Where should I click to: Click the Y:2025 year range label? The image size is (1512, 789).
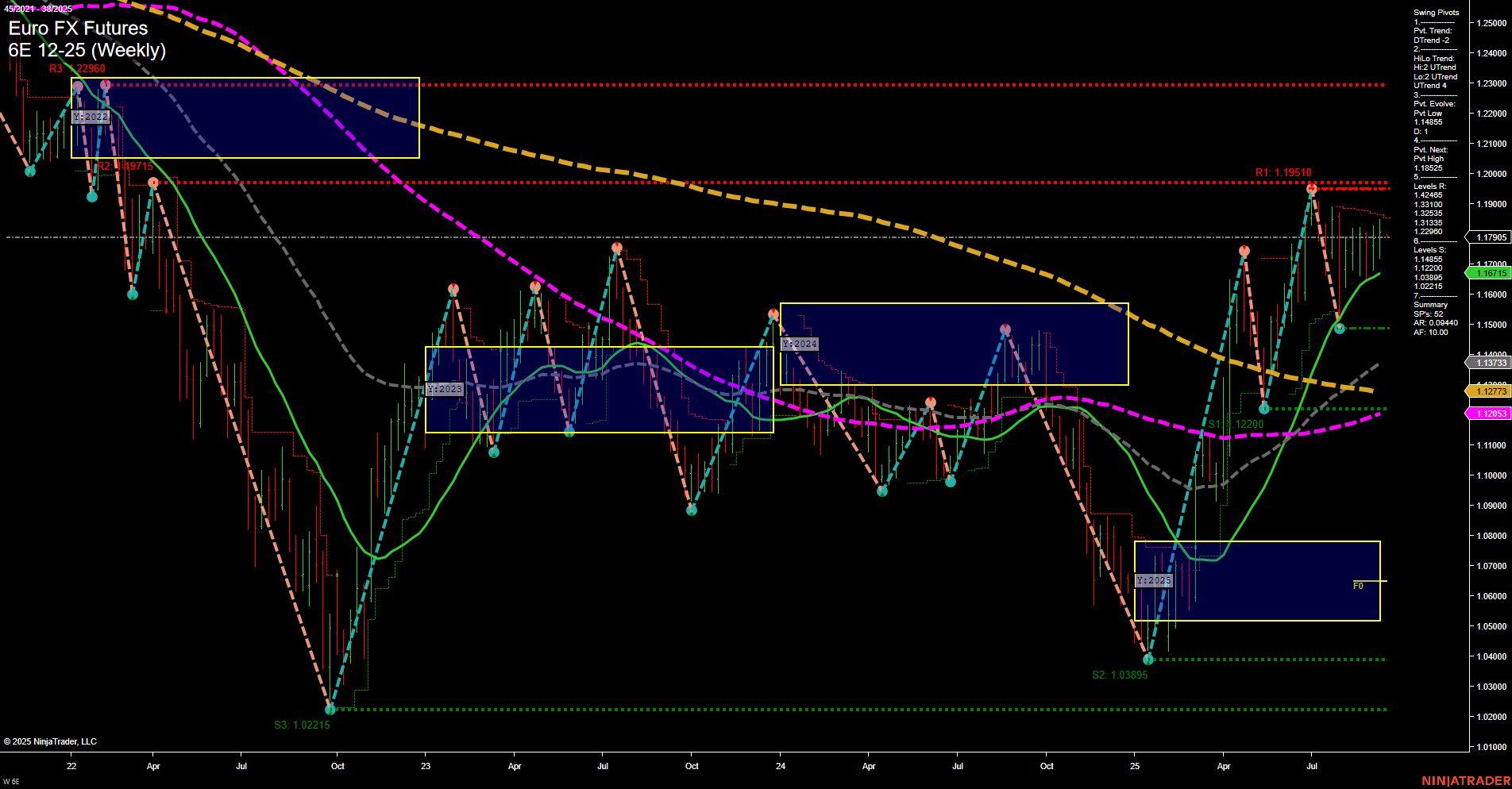coord(1154,580)
